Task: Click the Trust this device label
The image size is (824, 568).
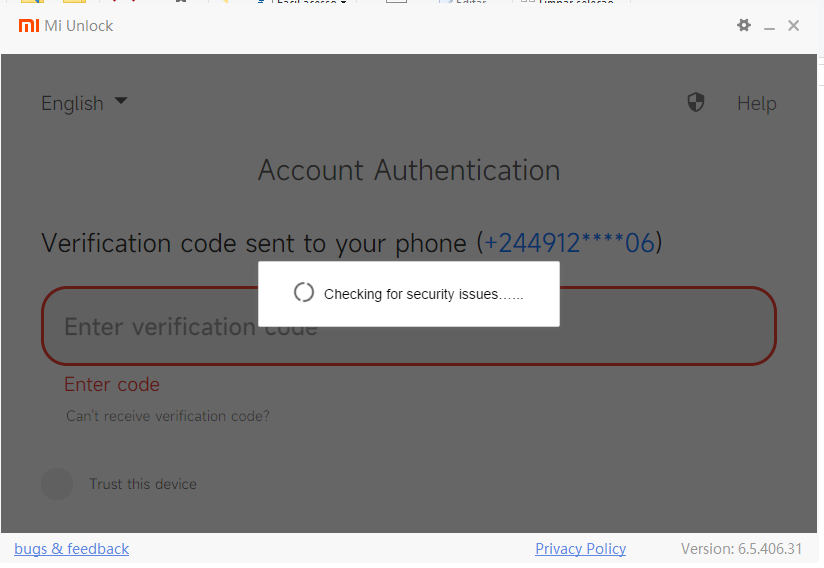Action: [x=143, y=484]
